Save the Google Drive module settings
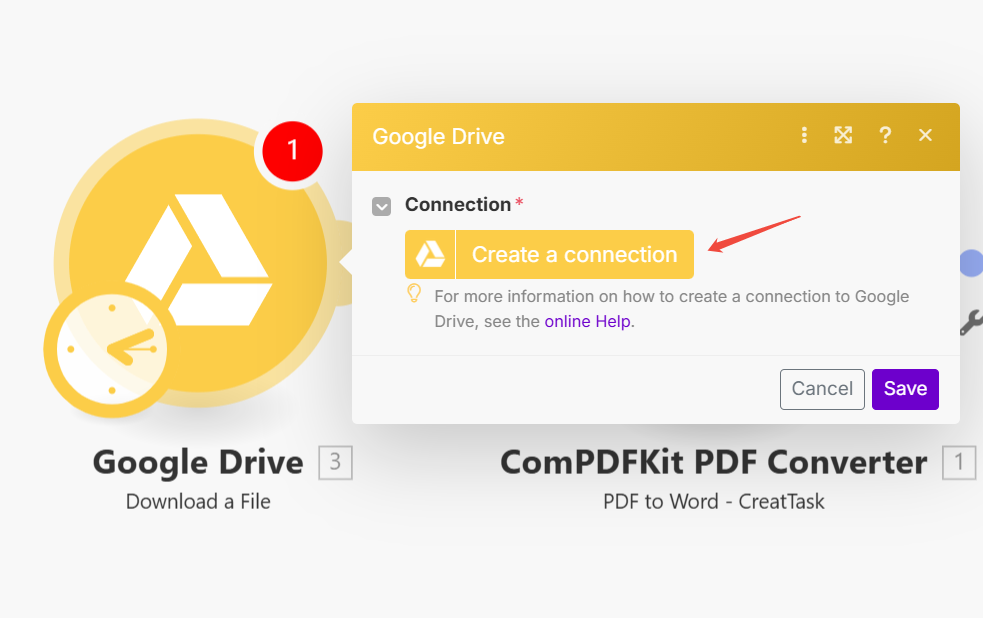983x618 pixels. point(905,389)
